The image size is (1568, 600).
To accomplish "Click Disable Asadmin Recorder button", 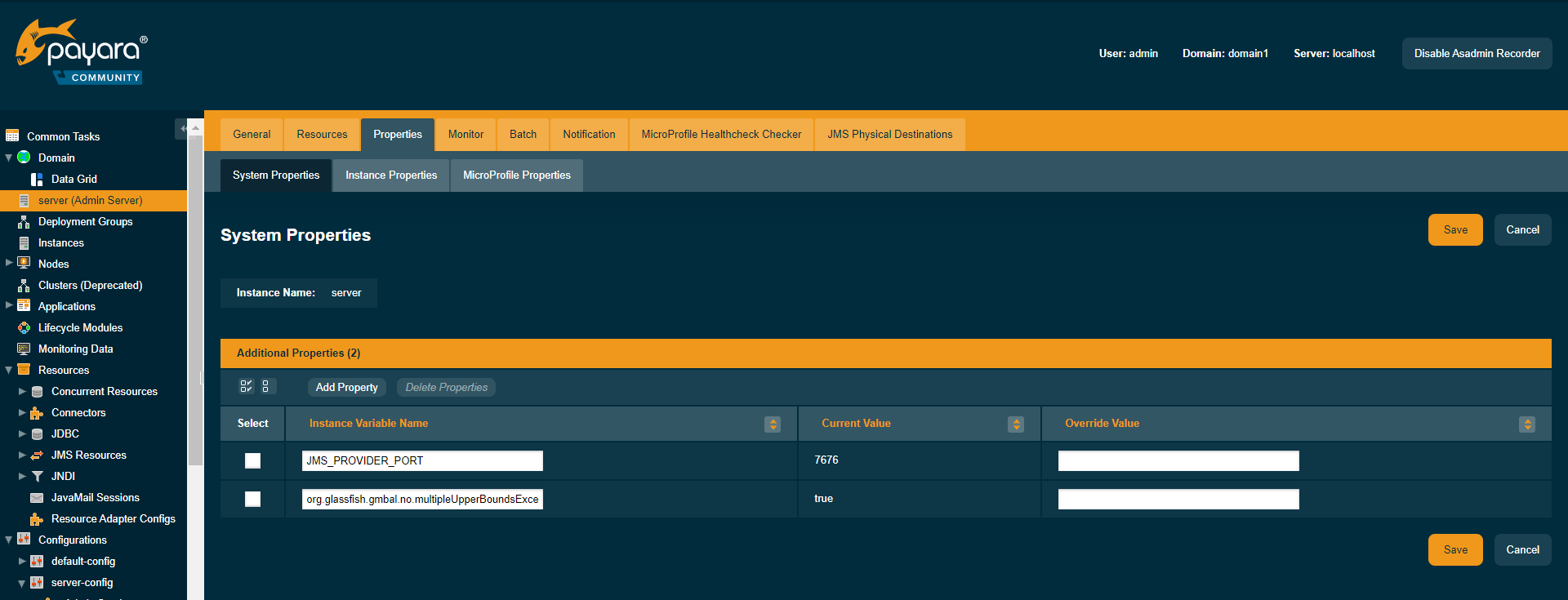I will pos(1477,54).
